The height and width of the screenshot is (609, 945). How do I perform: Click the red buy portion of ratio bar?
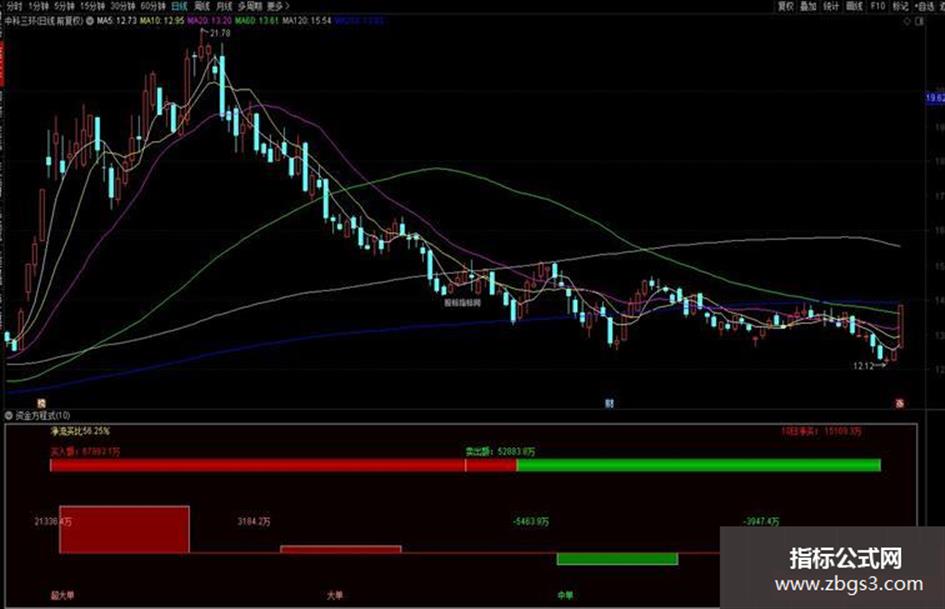[x=283, y=465]
